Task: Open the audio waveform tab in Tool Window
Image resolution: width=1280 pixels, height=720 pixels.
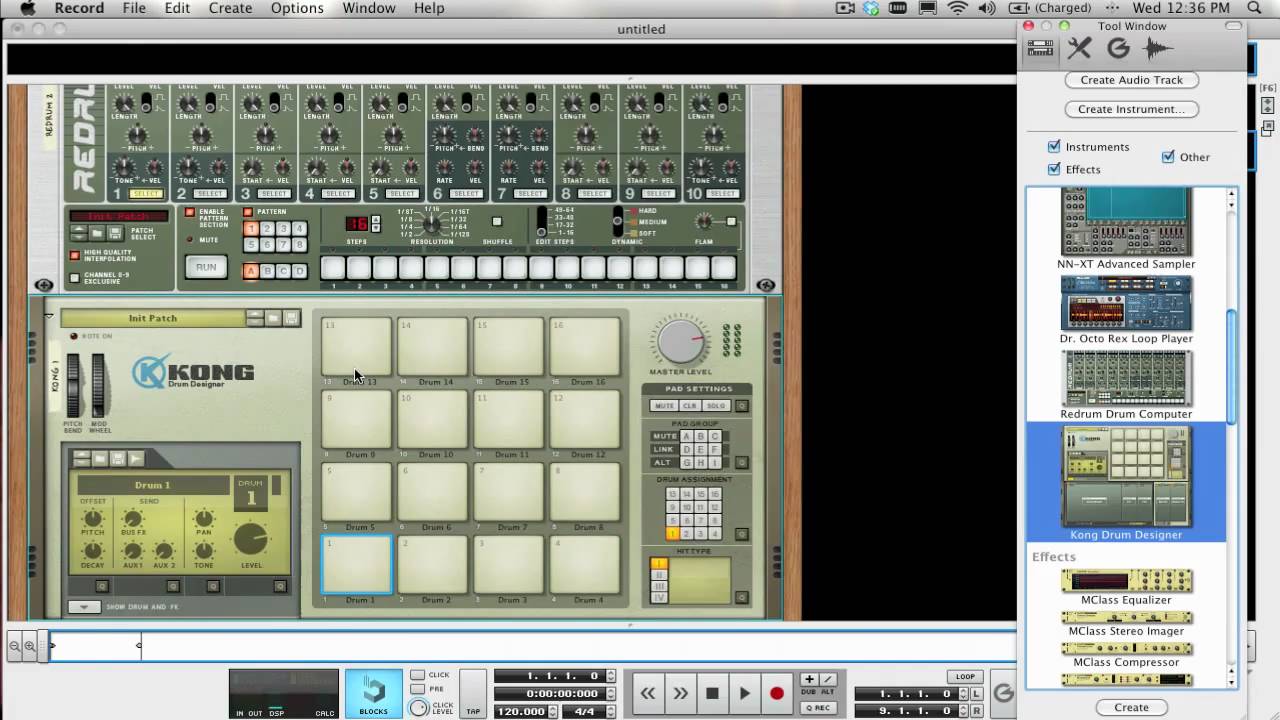Action: coord(1158,48)
